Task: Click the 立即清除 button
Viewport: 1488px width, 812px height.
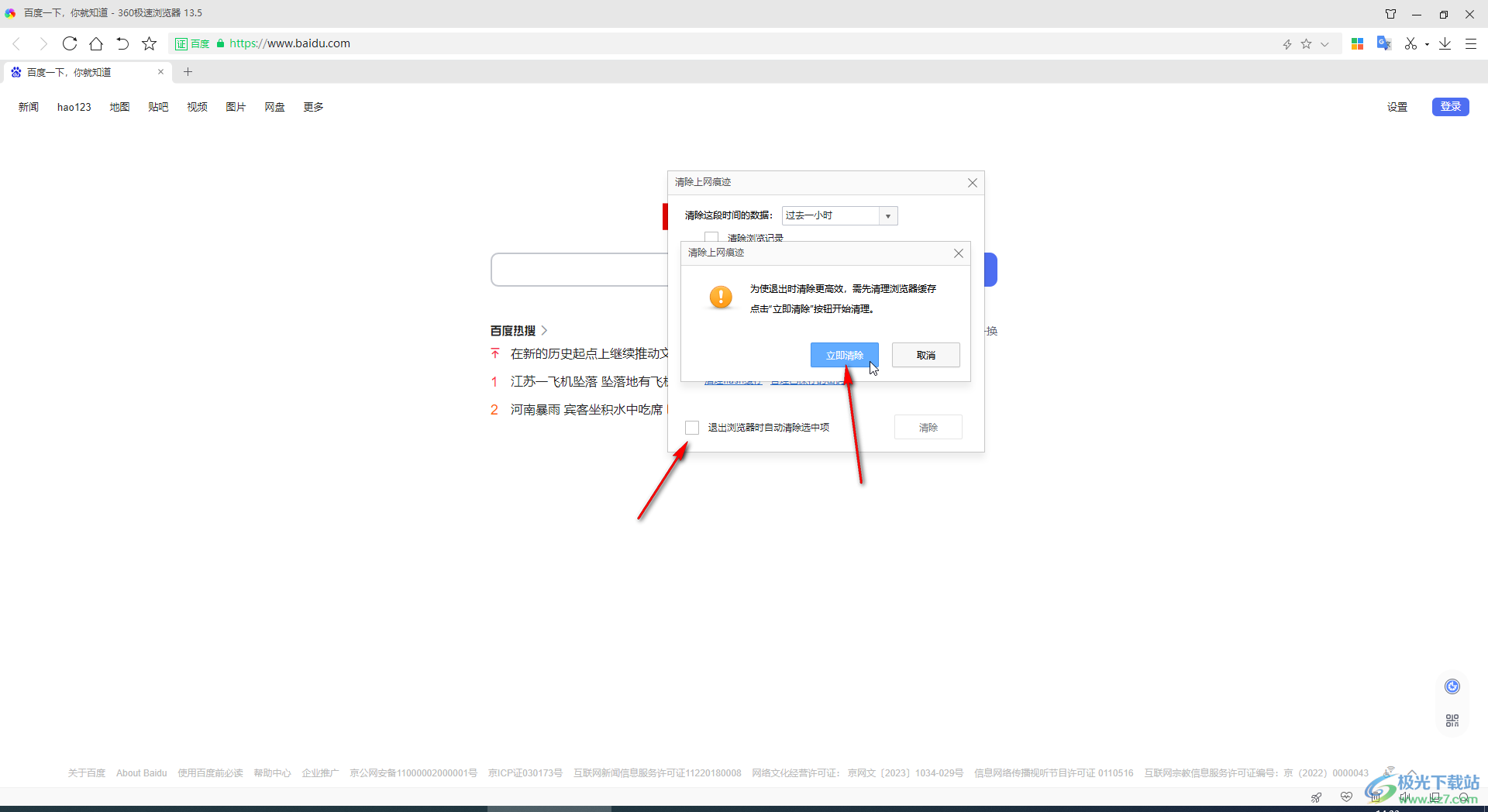Action: point(845,355)
